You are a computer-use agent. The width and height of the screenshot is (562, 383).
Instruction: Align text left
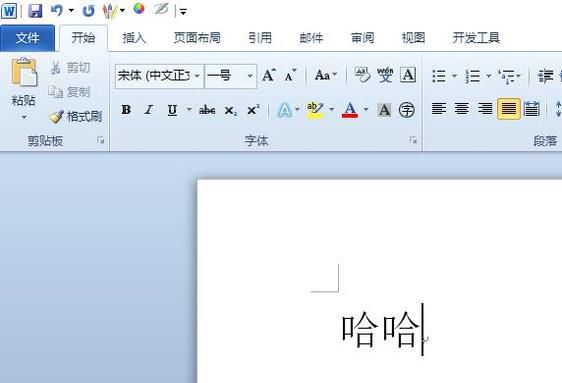click(x=439, y=109)
